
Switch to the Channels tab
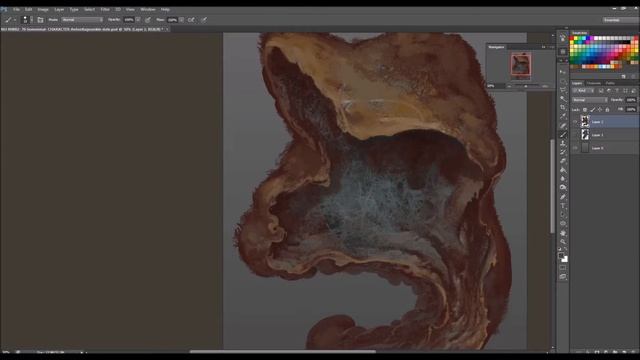coord(594,83)
